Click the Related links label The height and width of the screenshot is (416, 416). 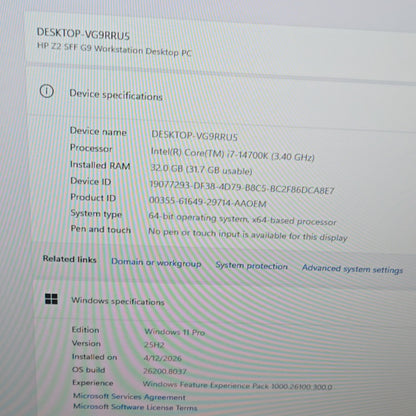(70, 259)
